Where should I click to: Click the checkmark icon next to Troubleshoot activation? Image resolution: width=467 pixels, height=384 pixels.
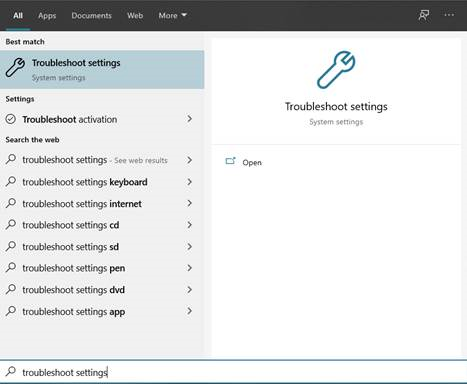click(x=11, y=119)
